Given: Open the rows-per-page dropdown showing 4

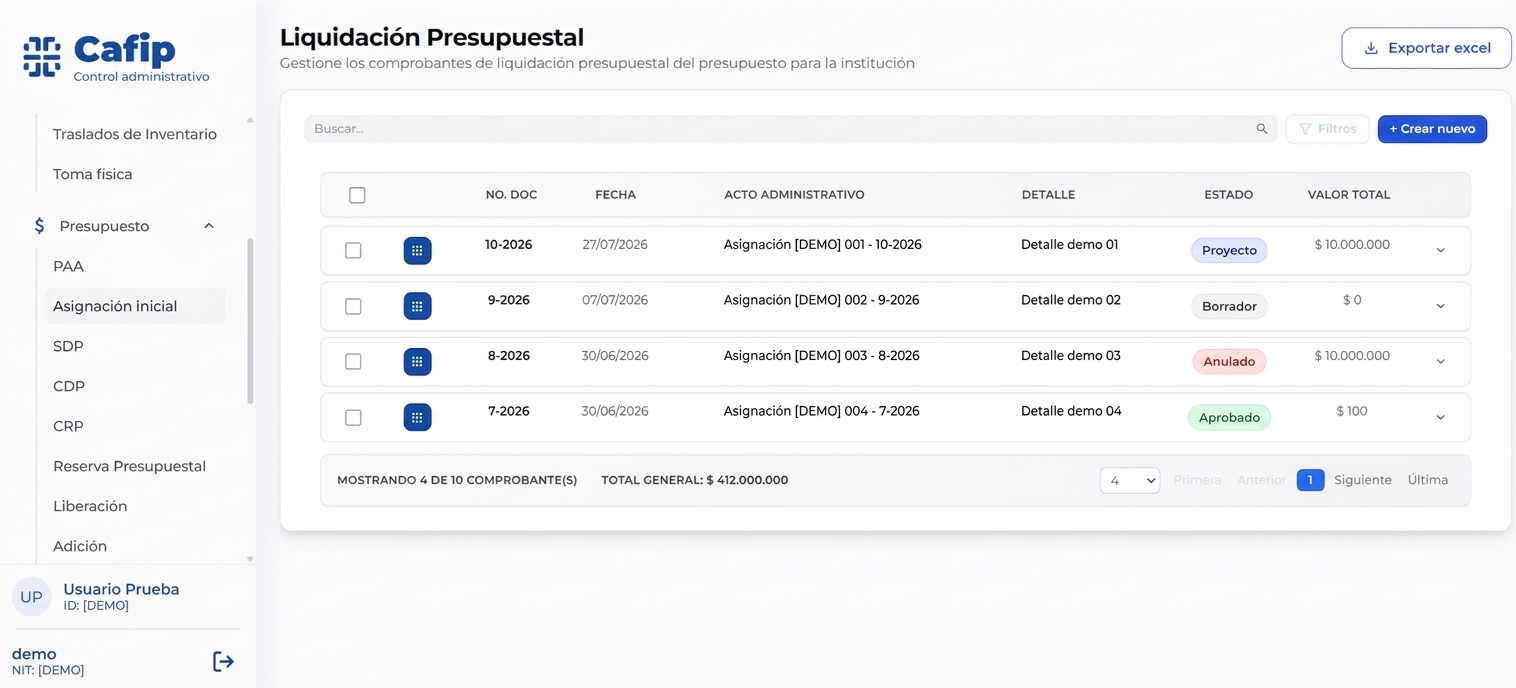Looking at the screenshot, I should (1129, 481).
